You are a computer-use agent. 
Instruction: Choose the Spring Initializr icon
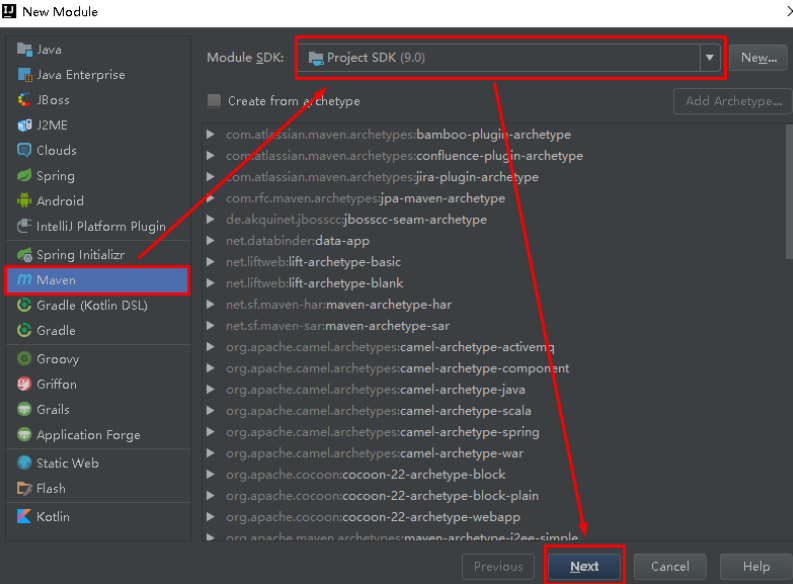(x=24, y=255)
